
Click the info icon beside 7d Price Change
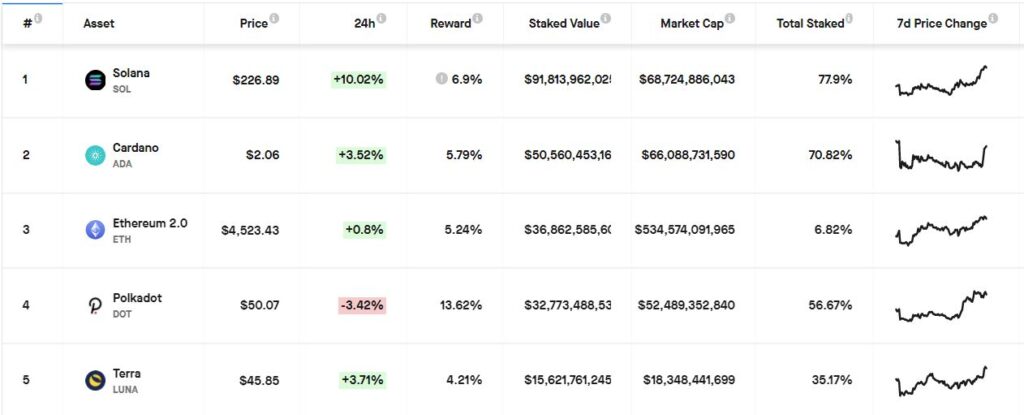point(993,19)
